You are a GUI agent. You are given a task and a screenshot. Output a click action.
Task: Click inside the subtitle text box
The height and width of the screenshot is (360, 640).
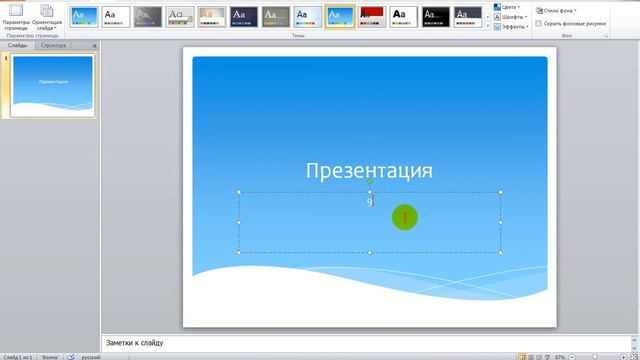click(370, 222)
